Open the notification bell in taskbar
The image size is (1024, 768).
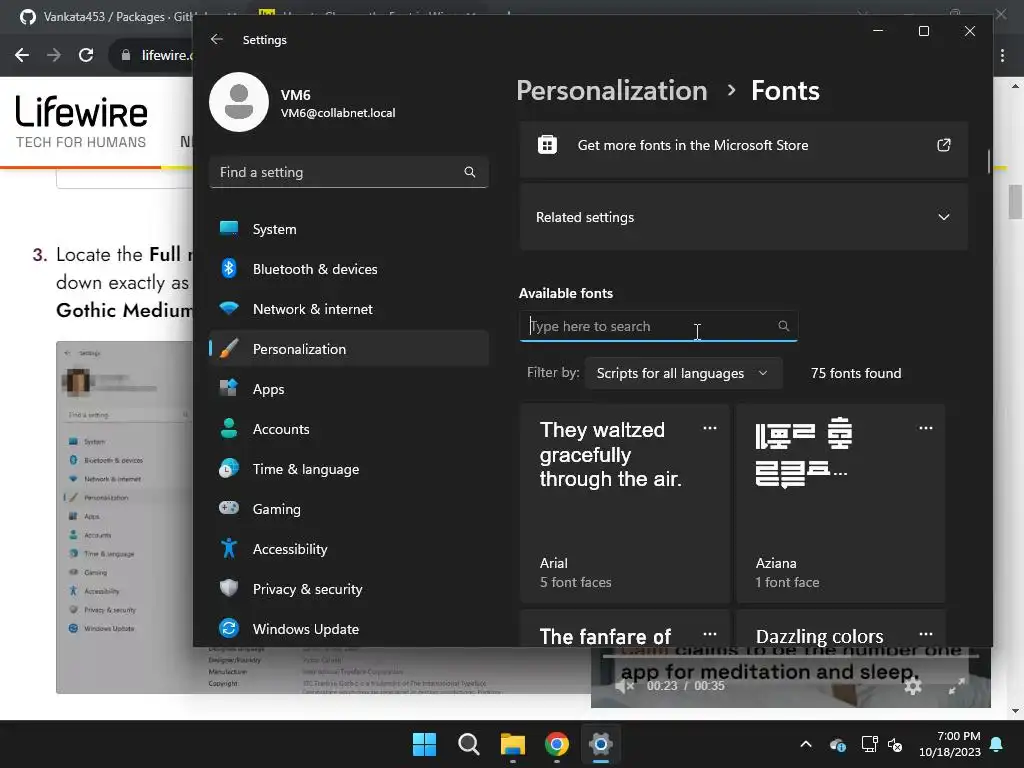(x=997, y=744)
